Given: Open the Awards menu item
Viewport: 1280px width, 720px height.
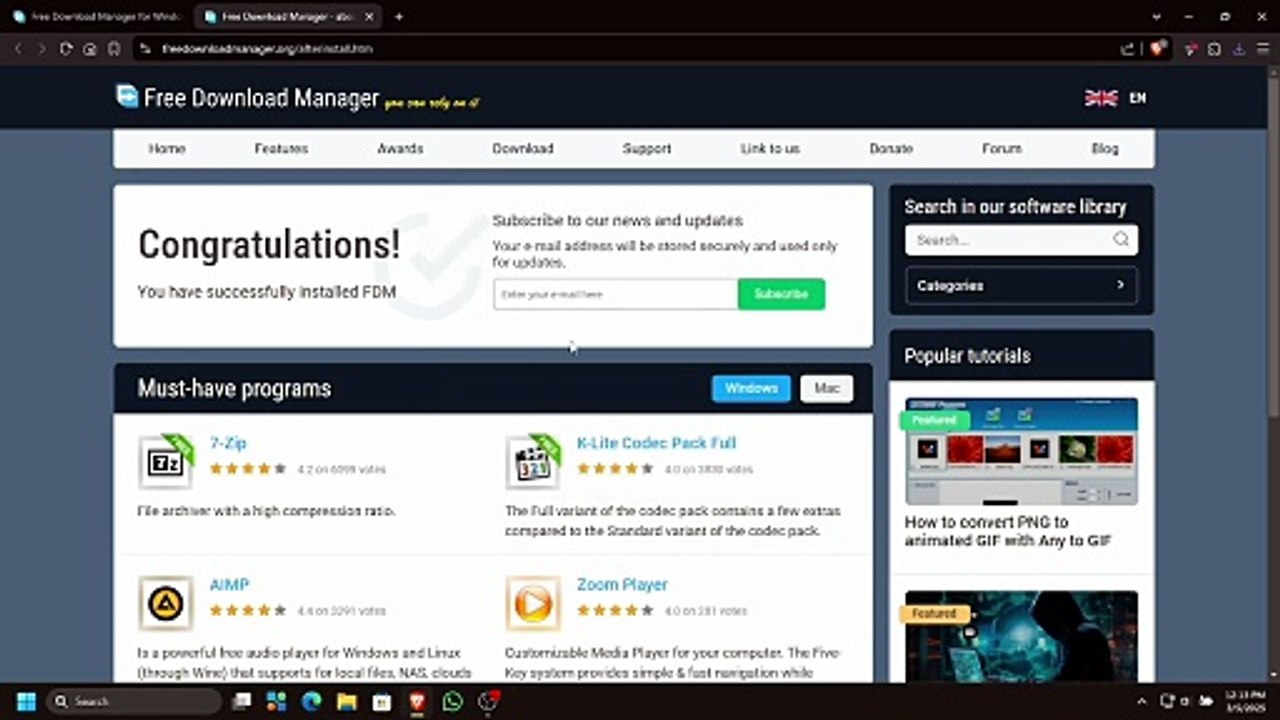Looking at the screenshot, I should [400, 148].
